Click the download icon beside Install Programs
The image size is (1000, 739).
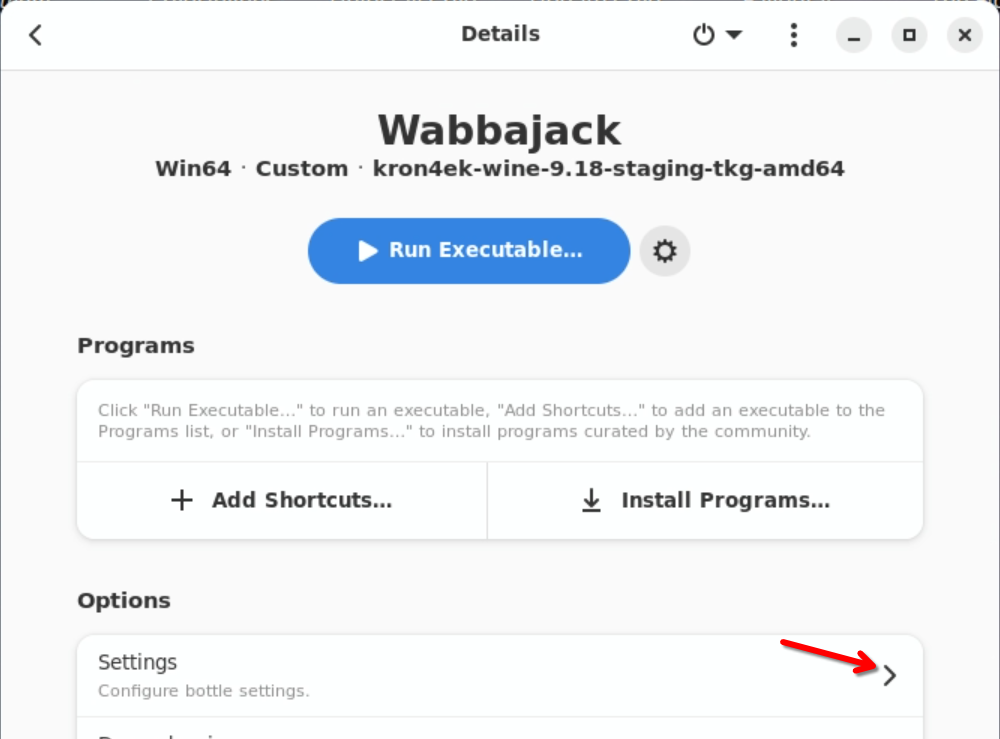[592, 501]
